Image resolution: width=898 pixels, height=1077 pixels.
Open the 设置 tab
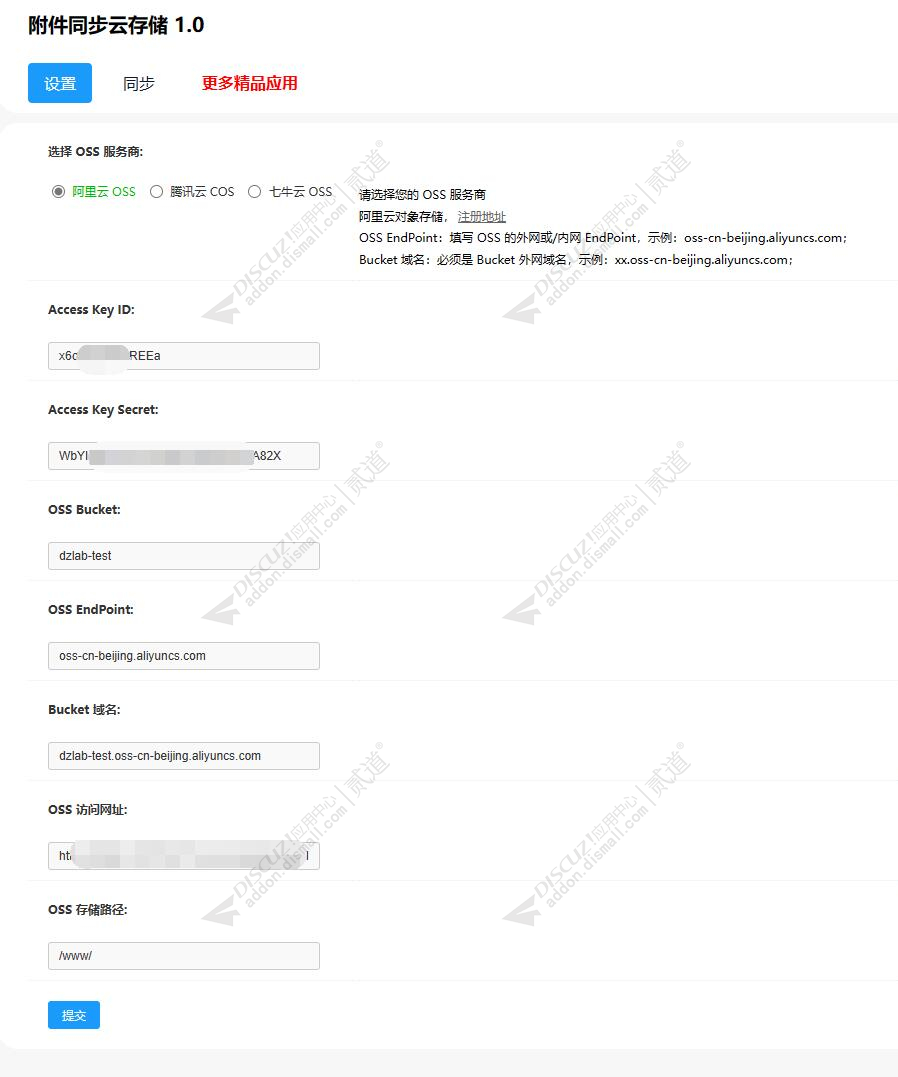(60, 83)
